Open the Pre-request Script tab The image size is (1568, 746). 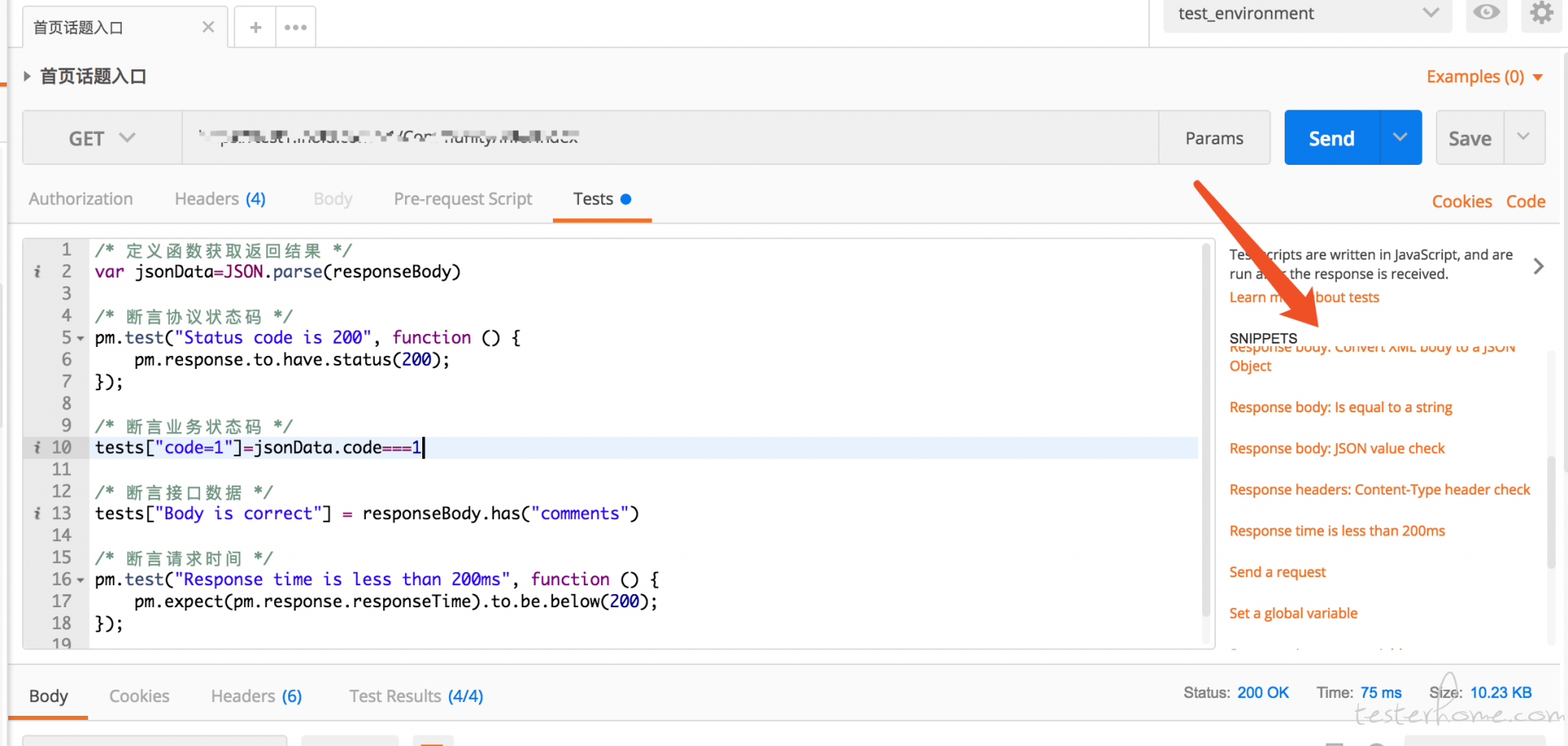(x=463, y=199)
